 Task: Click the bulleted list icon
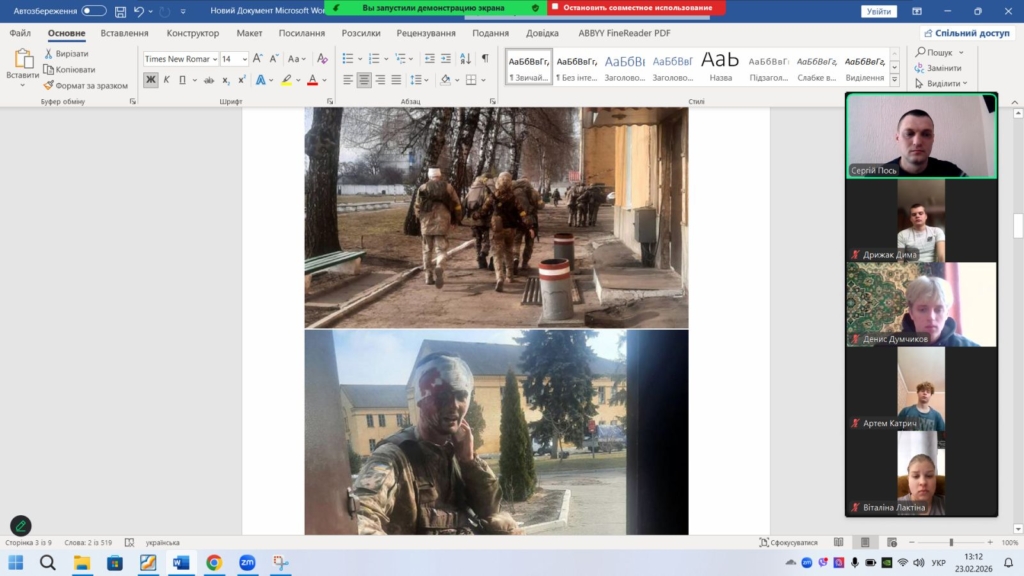click(348, 59)
